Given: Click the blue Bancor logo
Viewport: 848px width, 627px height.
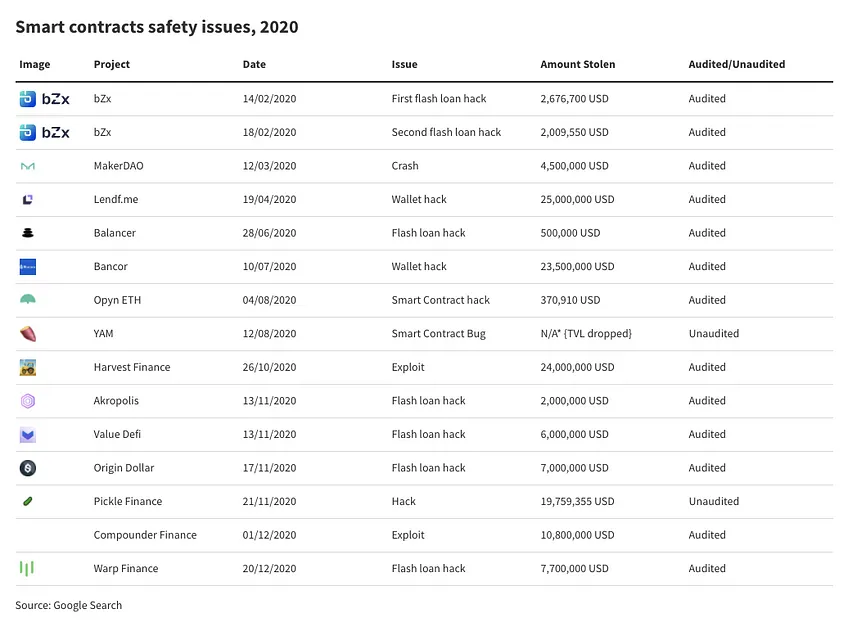Looking at the screenshot, I should click(x=28, y=267).
